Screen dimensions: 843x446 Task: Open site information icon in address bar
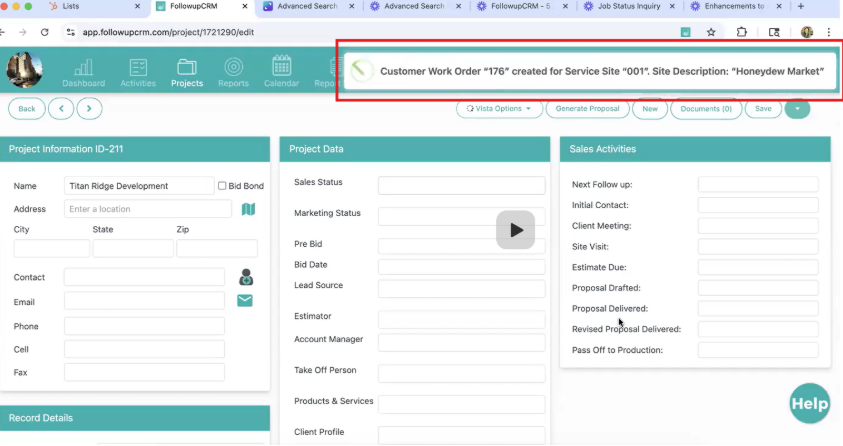coord(70,32)
